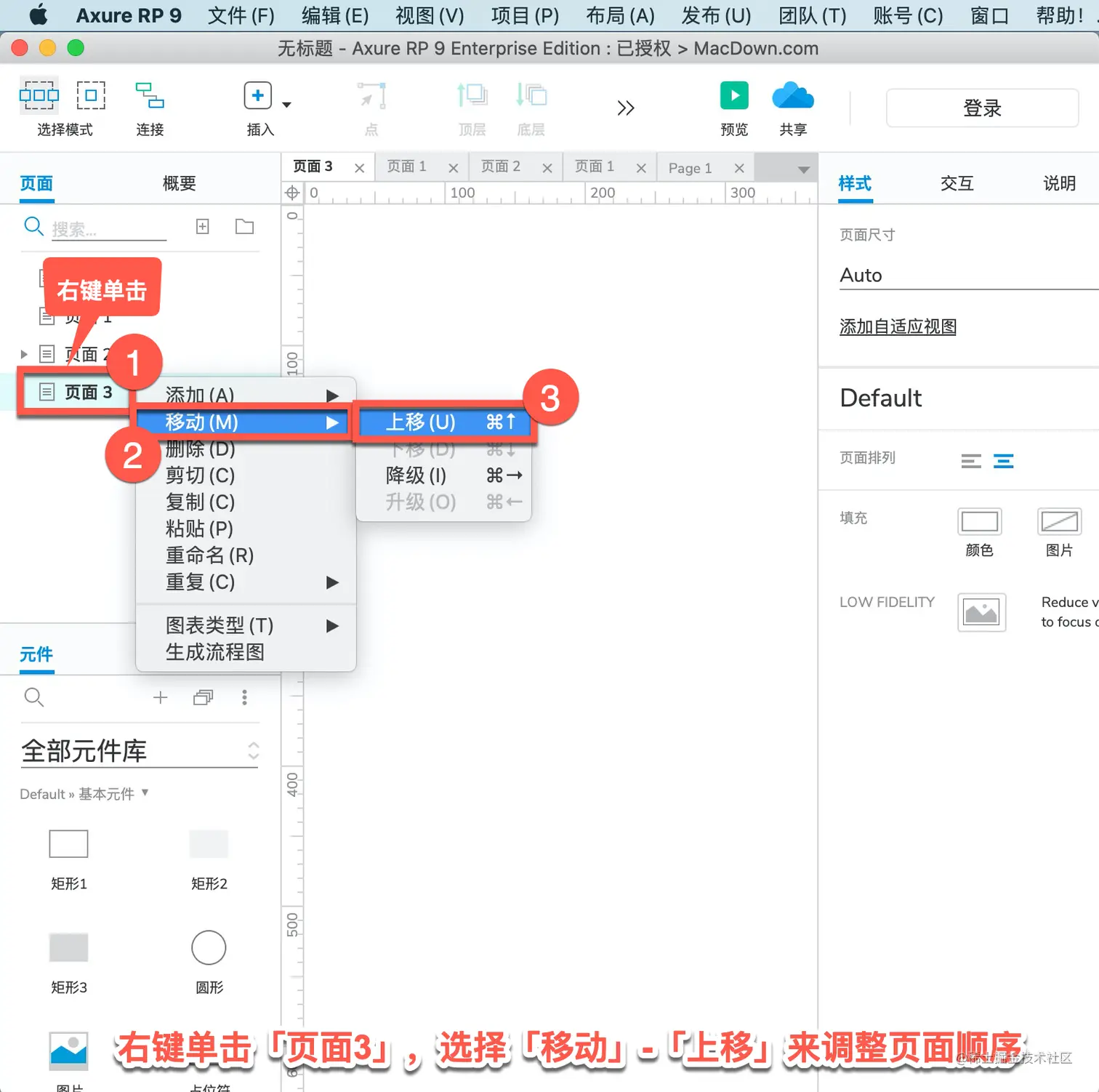Select the 圆形 ellipse widget
1099x1092 pixels.
209,947
